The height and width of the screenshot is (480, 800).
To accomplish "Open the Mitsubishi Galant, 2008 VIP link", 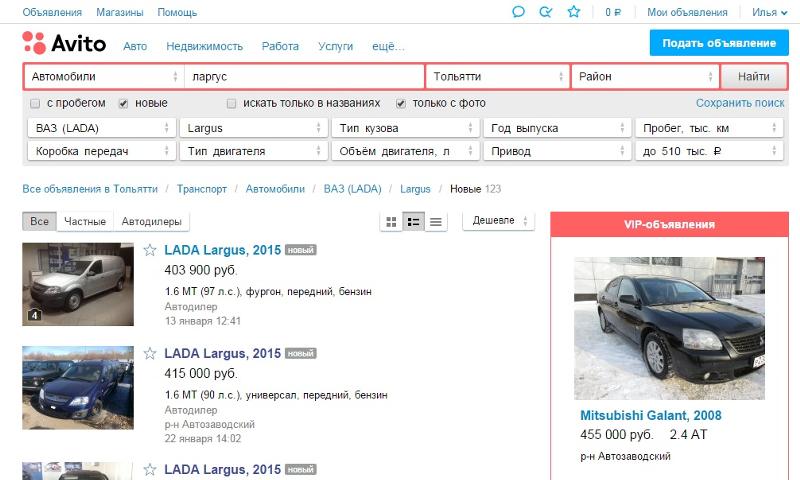I will pos(651,415).
